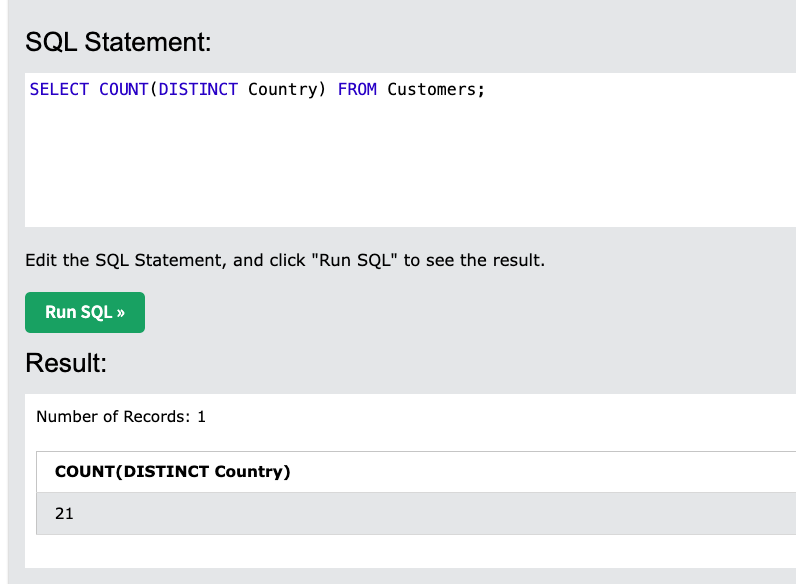Click the Number of Records: 1 text

[x=121, y=417]
